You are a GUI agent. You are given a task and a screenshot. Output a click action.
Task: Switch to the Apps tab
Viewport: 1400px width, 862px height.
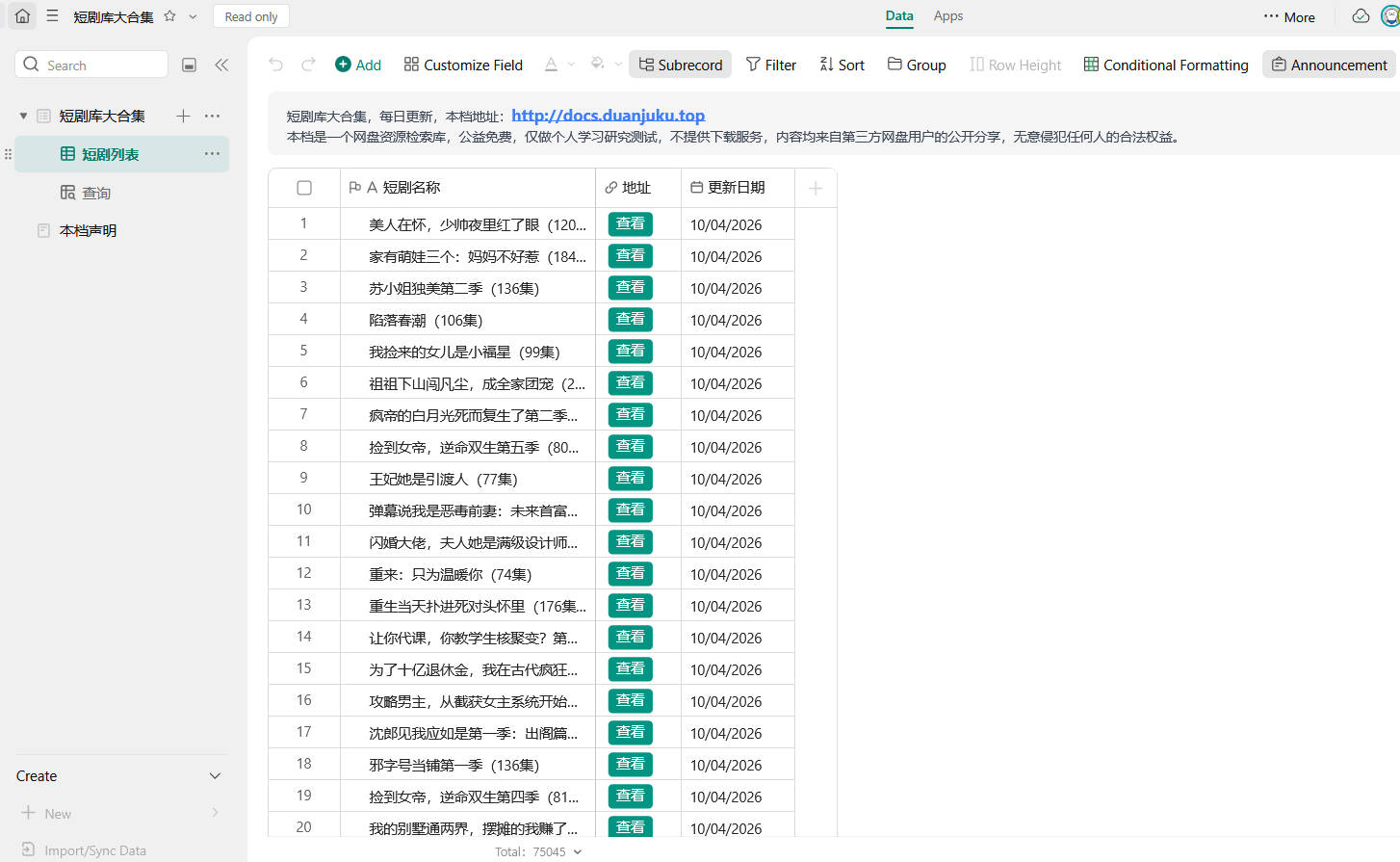(x=948, y=15)
